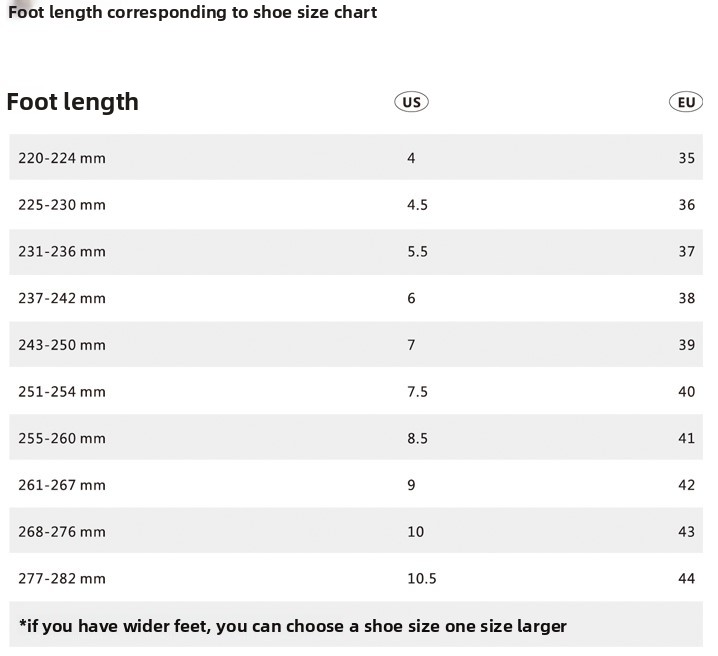Image resolution: width=718 pixels, height=656 pixels.
Task: Click the 268-276 mm foot length cell
Action: [x=62, y=532]
